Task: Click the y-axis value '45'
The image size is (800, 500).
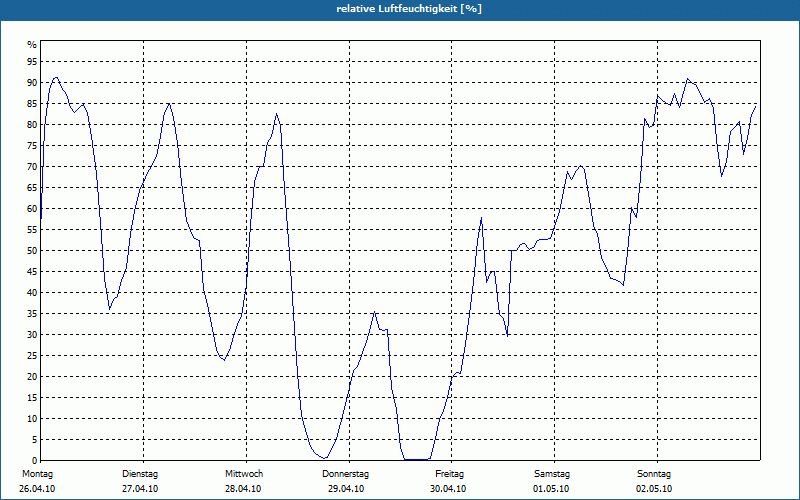Action: click(32, 271)
